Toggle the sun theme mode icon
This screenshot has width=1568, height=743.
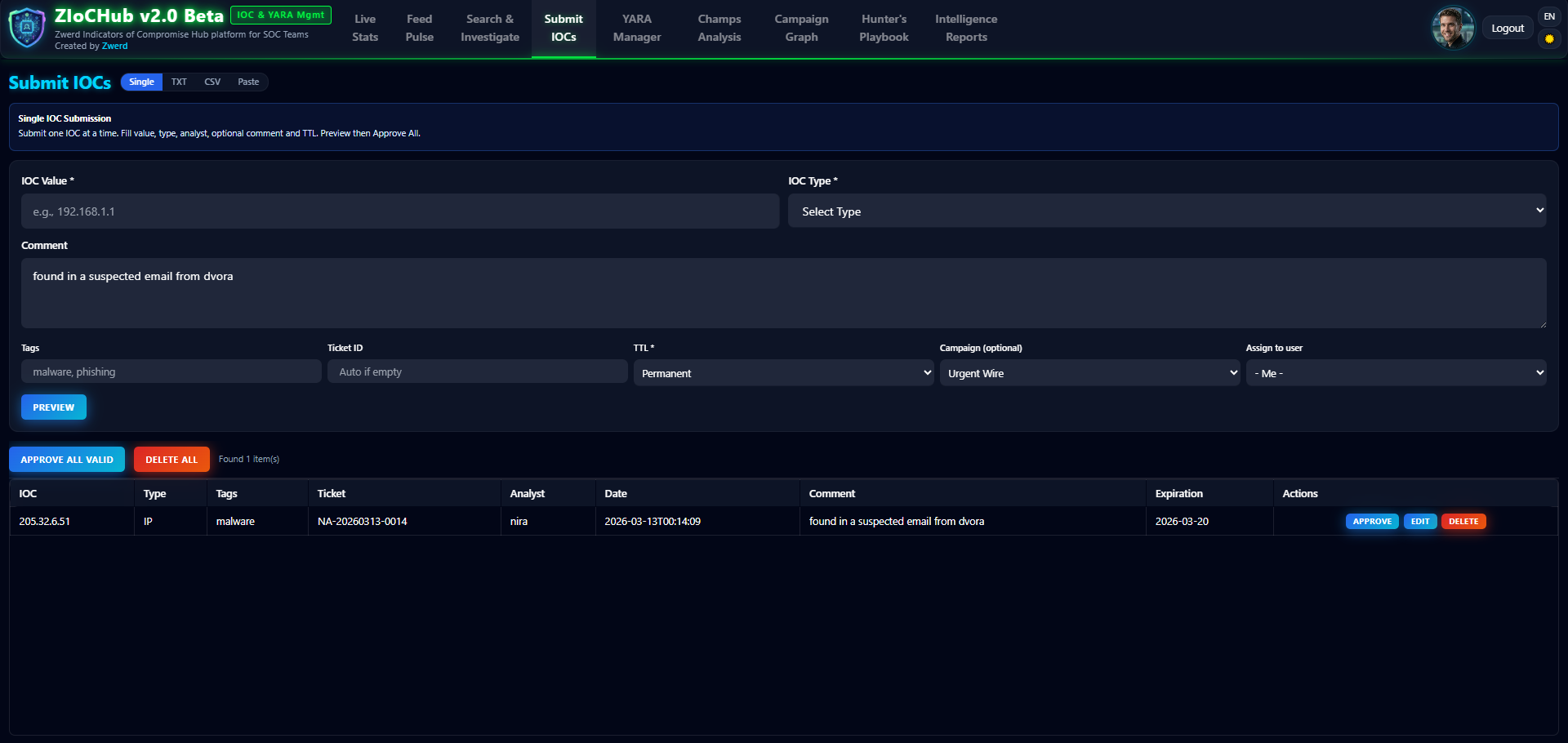[1549, 39]
